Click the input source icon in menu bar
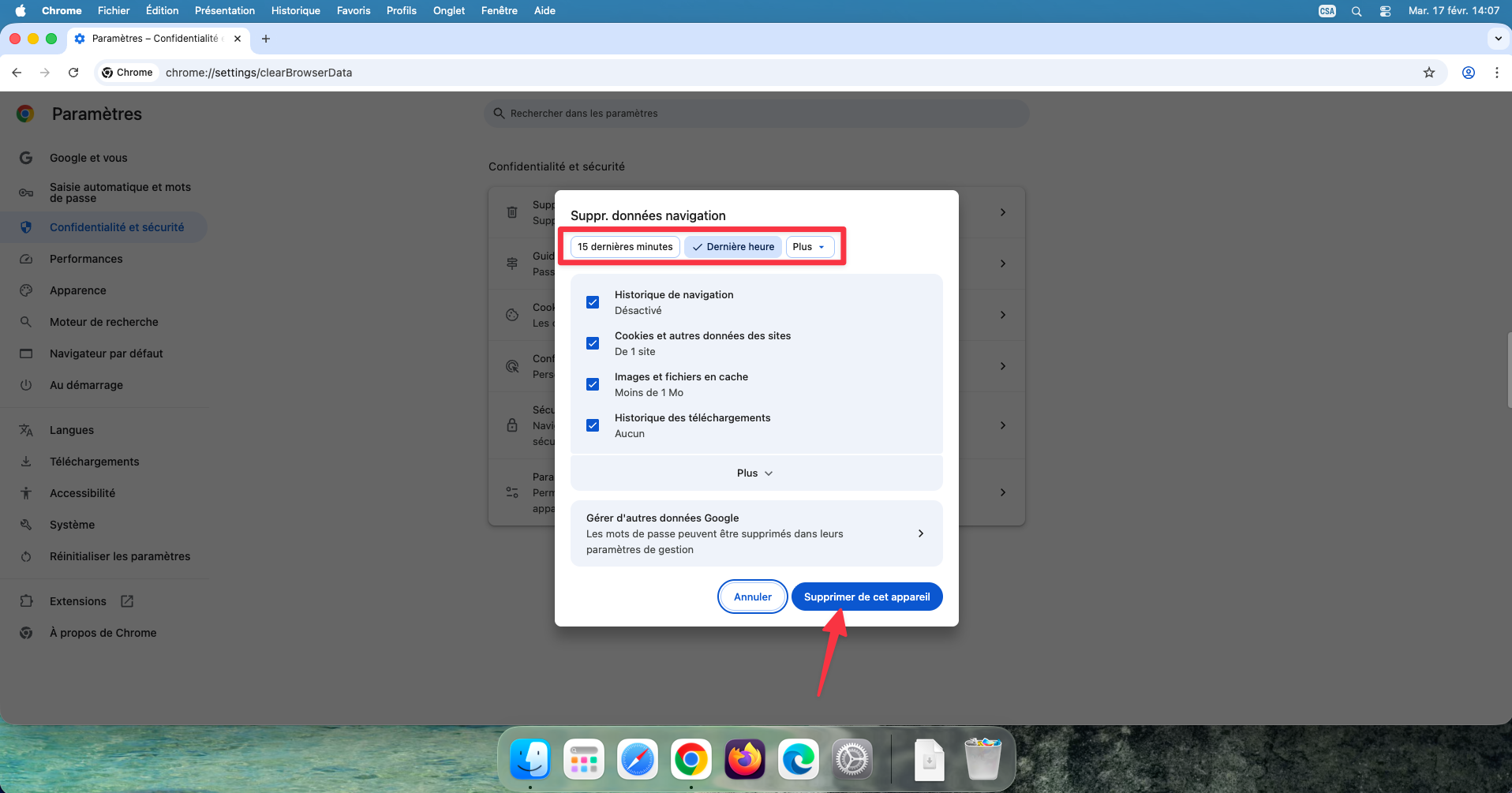 1327,11
